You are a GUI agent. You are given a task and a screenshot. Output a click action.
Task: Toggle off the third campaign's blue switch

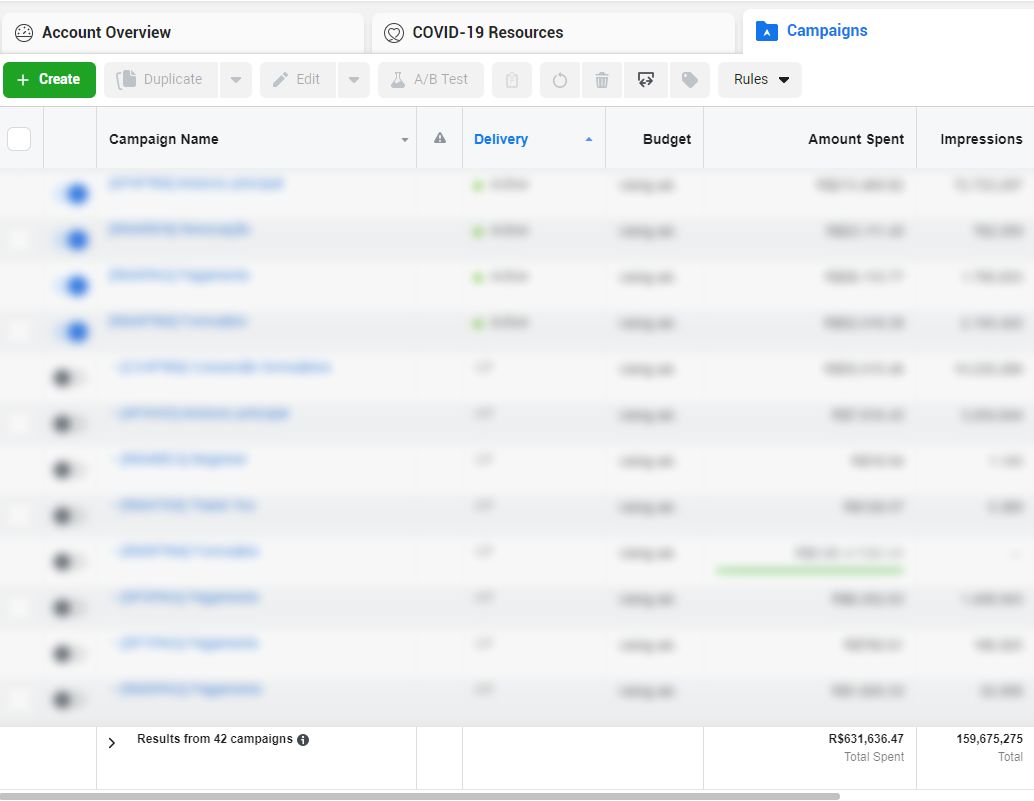[x=71, y=286]
